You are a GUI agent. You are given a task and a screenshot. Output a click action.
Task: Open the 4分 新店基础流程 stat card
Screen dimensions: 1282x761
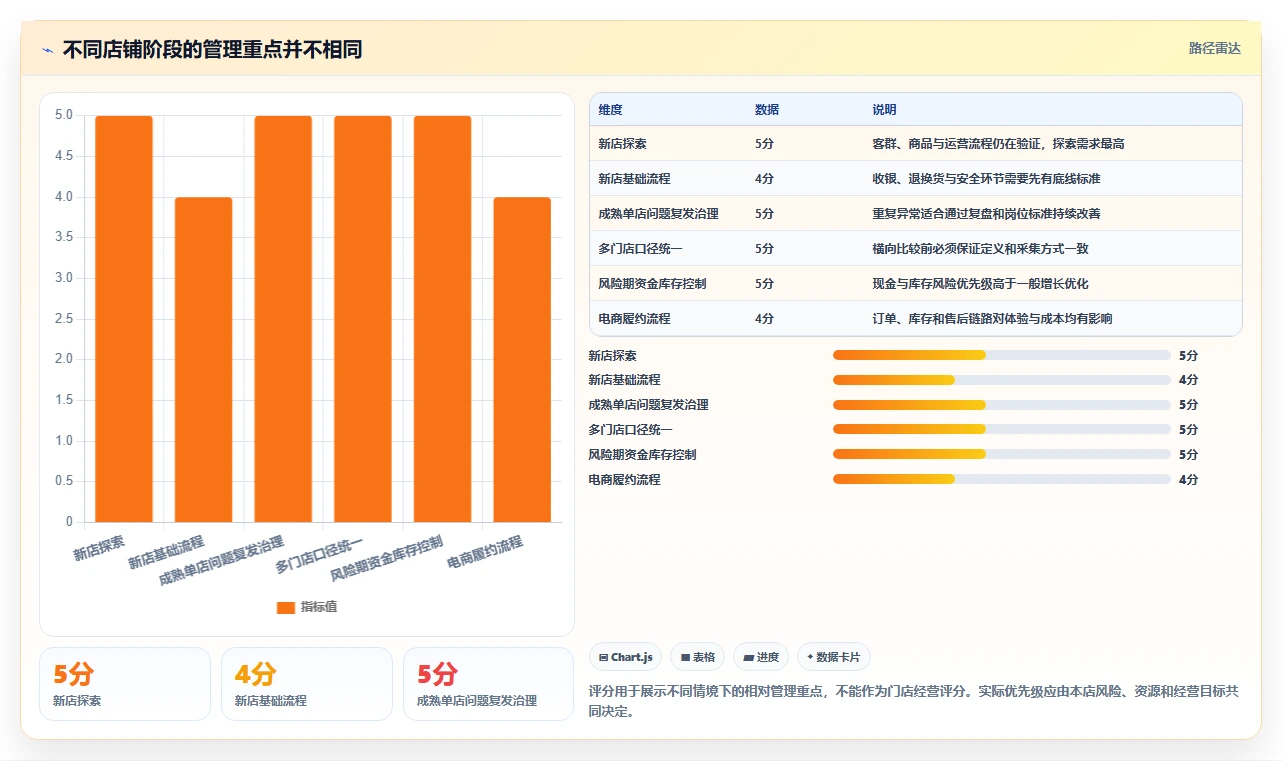307,684
